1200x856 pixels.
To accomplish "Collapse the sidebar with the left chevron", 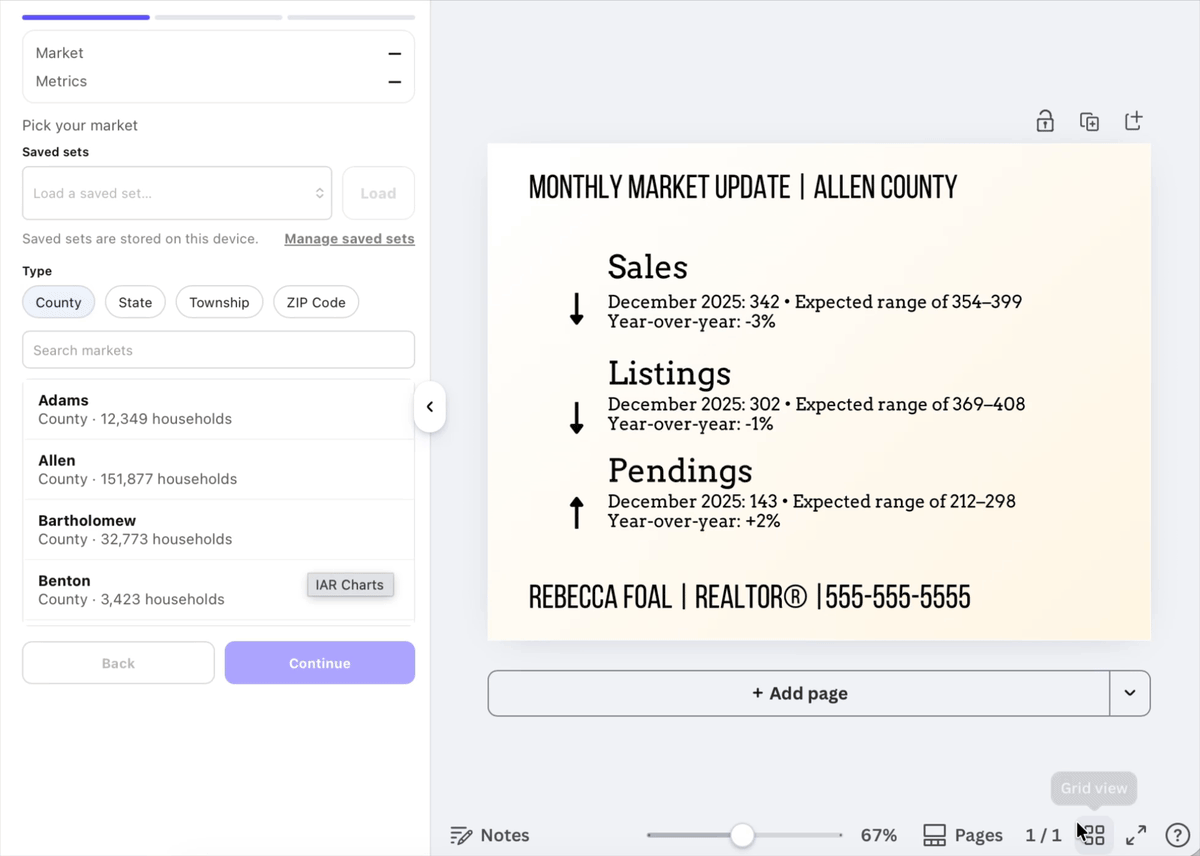I will point(429,407).
